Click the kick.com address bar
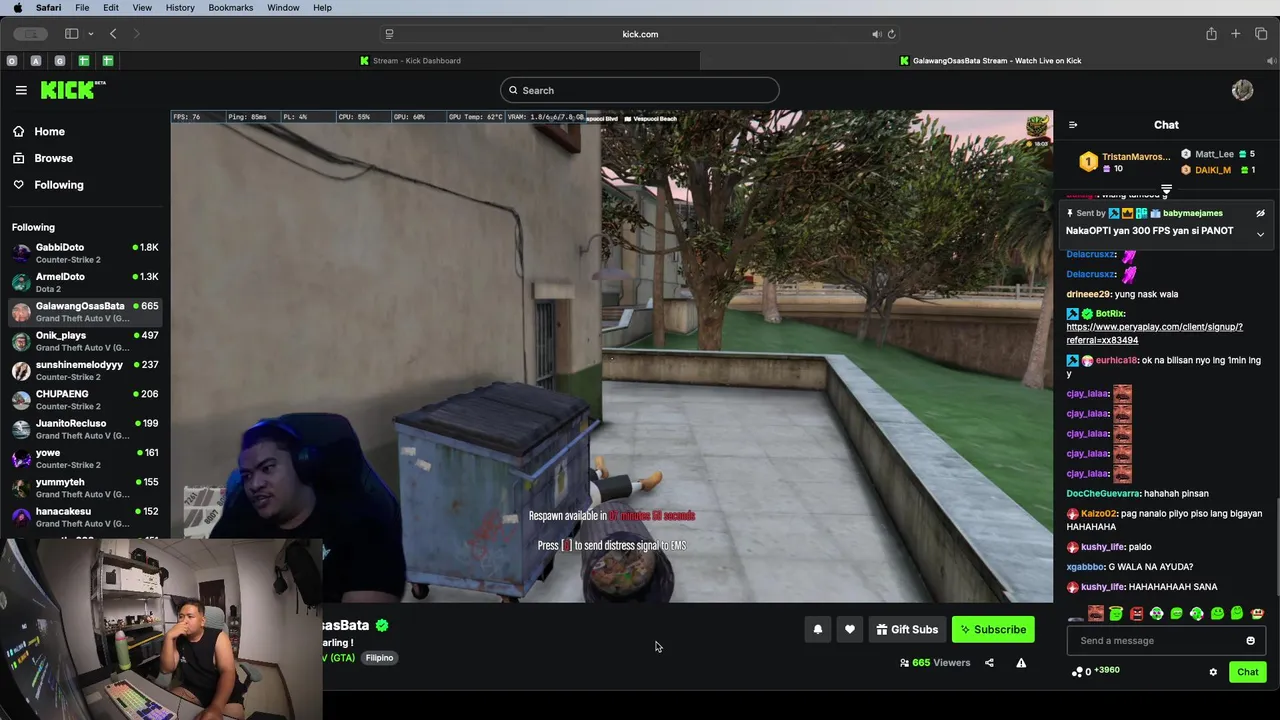The width and height of the screenshot is (1280, 720). [x=640, y=34]
